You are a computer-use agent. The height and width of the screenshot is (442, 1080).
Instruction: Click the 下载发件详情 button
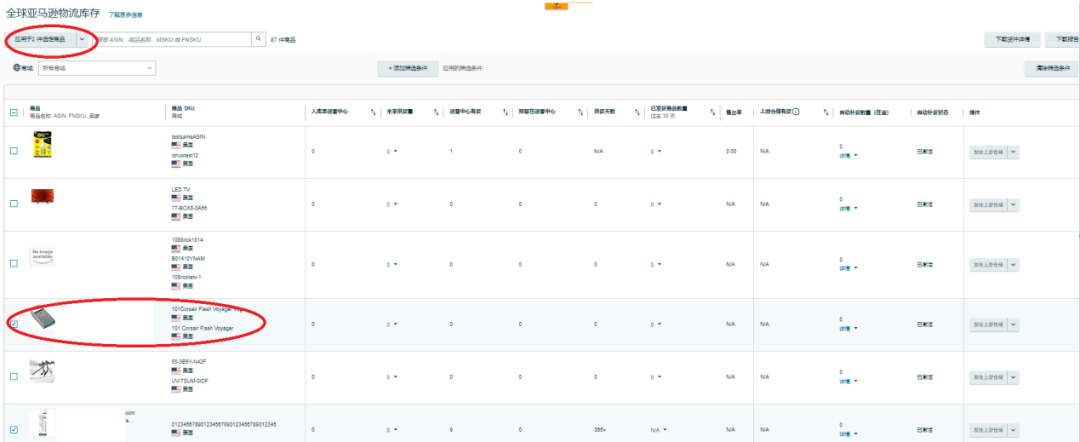pyautogui.click(x=1012, y=39)
